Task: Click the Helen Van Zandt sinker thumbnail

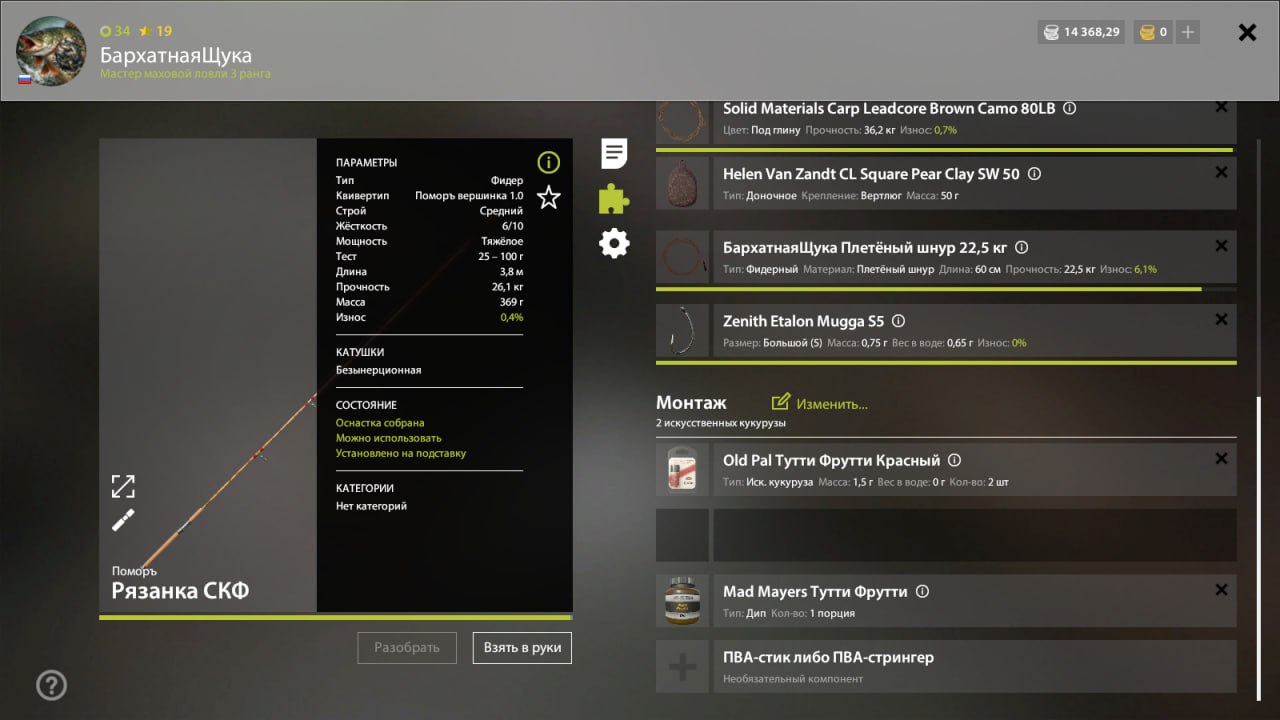Action: tap(682, 183)
